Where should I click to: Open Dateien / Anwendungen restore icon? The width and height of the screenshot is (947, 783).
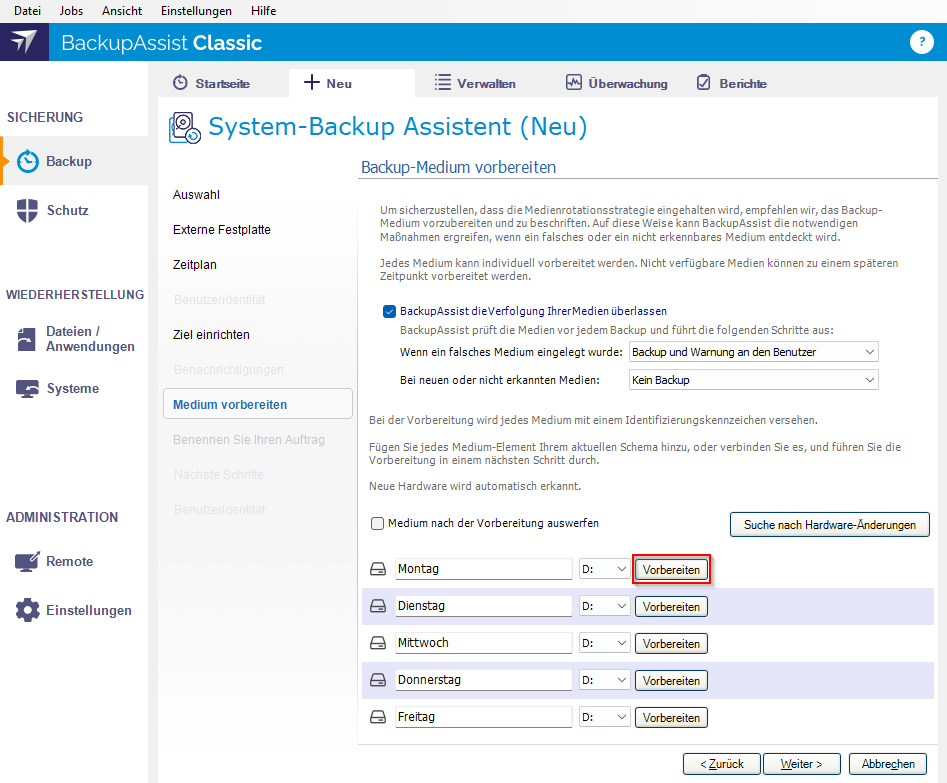[x=28, y=339]
